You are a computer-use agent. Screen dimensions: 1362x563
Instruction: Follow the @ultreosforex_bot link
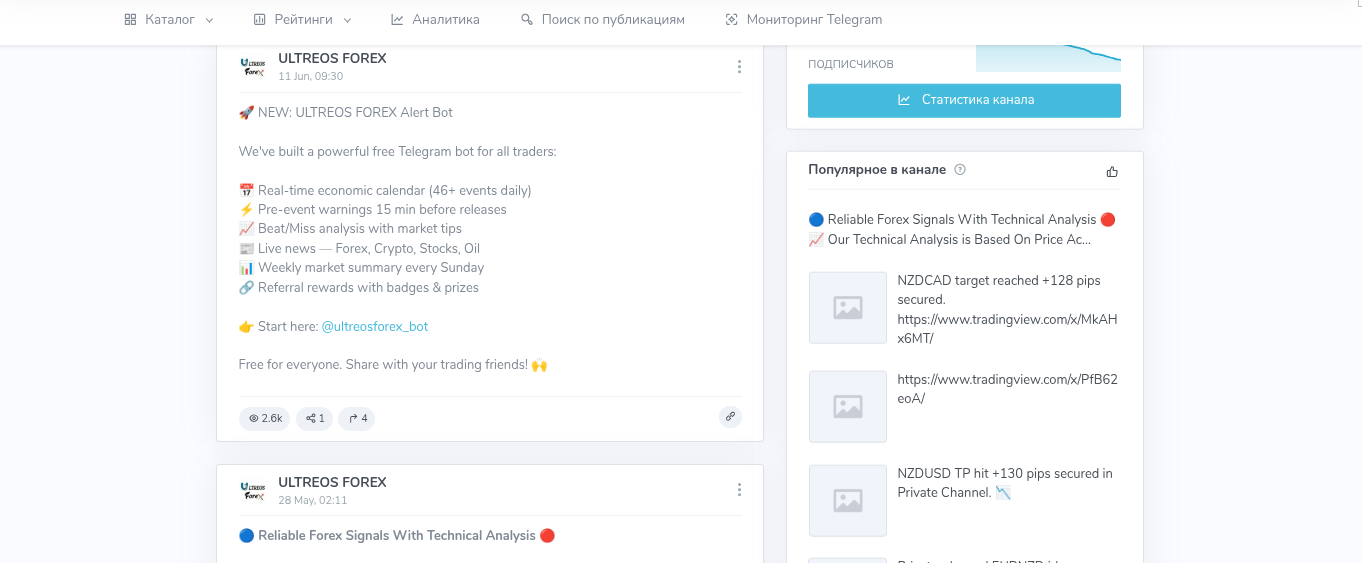[x=375, y=327]
